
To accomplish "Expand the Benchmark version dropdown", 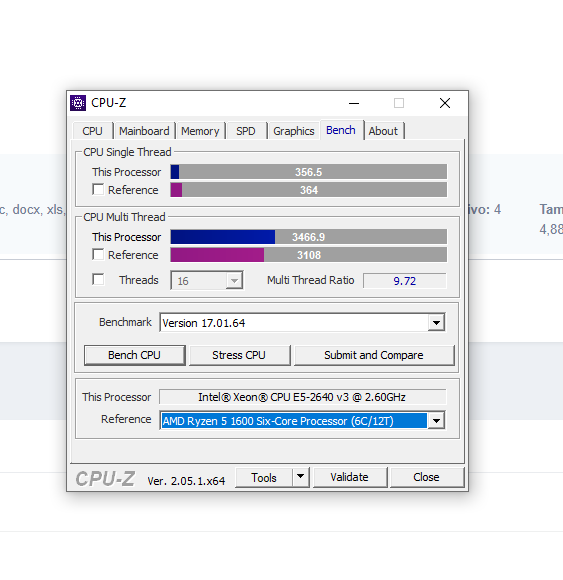I will [x=436, y=323].
